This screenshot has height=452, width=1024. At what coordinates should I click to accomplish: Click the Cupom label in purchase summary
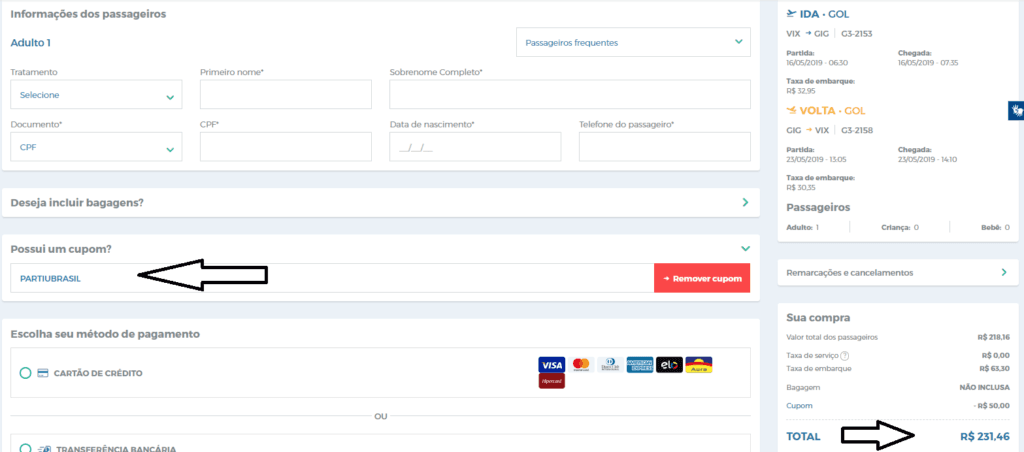799,406
